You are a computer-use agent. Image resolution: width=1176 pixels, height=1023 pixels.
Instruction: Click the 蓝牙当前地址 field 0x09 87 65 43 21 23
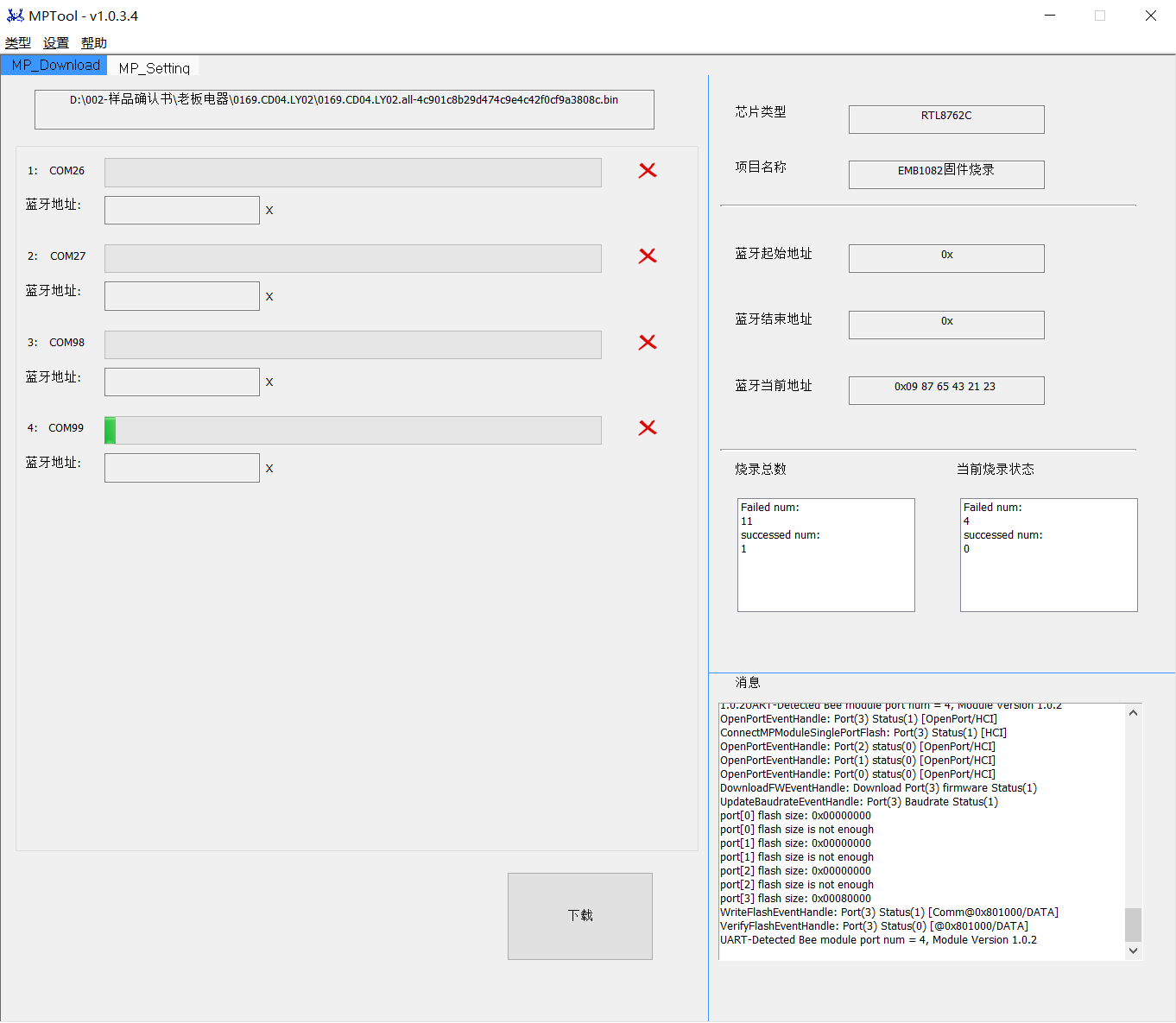coord(946,390)
